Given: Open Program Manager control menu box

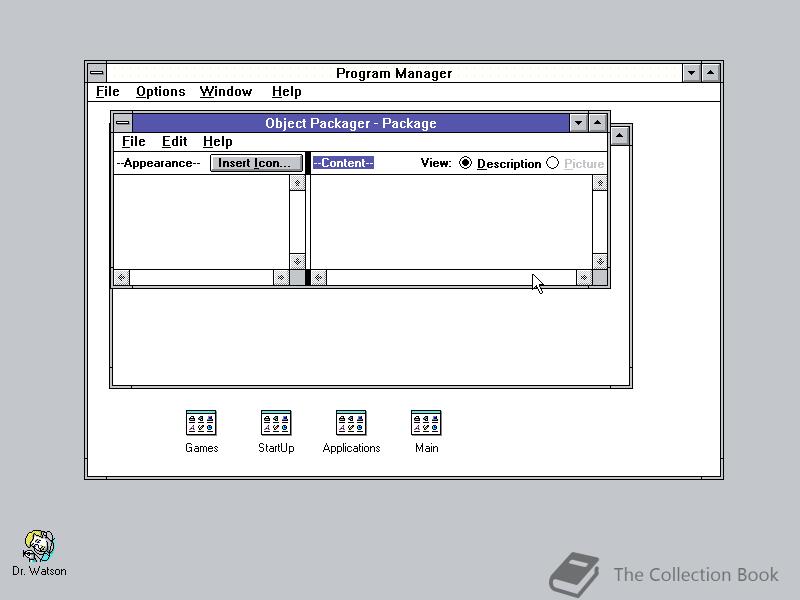Looking at the screenshot, I should click(x=96, y=72).
